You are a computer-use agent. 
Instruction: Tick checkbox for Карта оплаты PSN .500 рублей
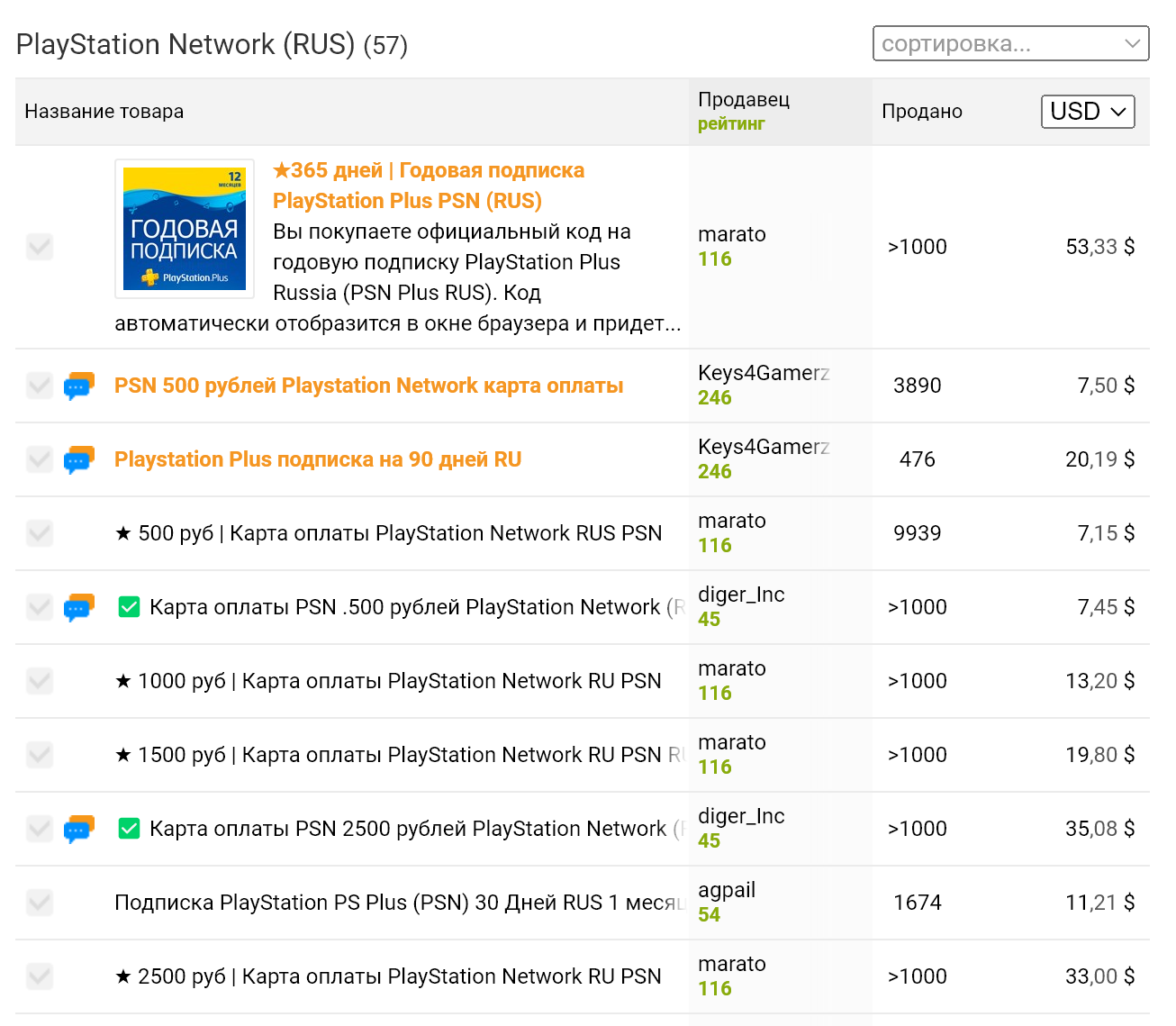point(40,607)
